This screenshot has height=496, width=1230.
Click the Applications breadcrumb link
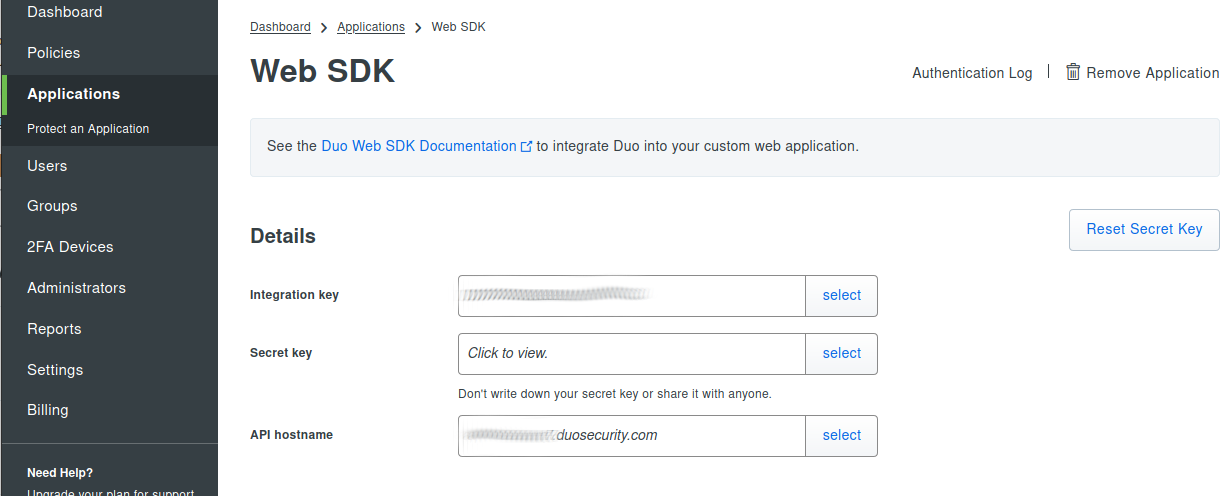[371, 27]
